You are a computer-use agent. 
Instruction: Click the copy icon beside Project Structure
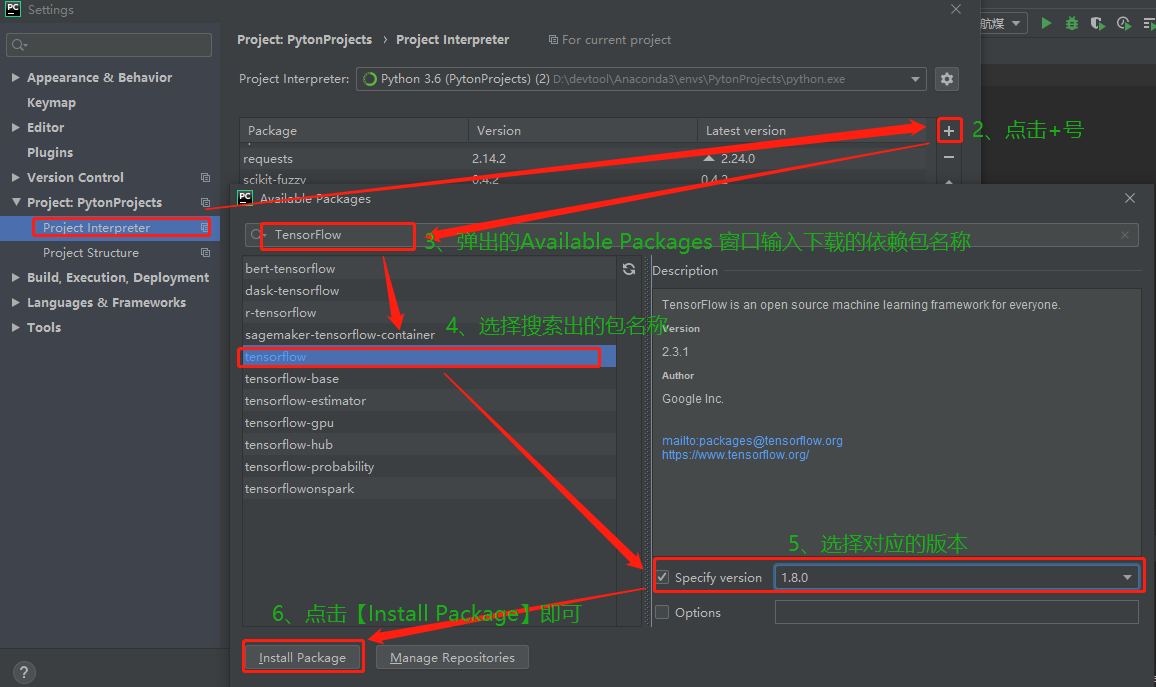(x=205, y=253)
